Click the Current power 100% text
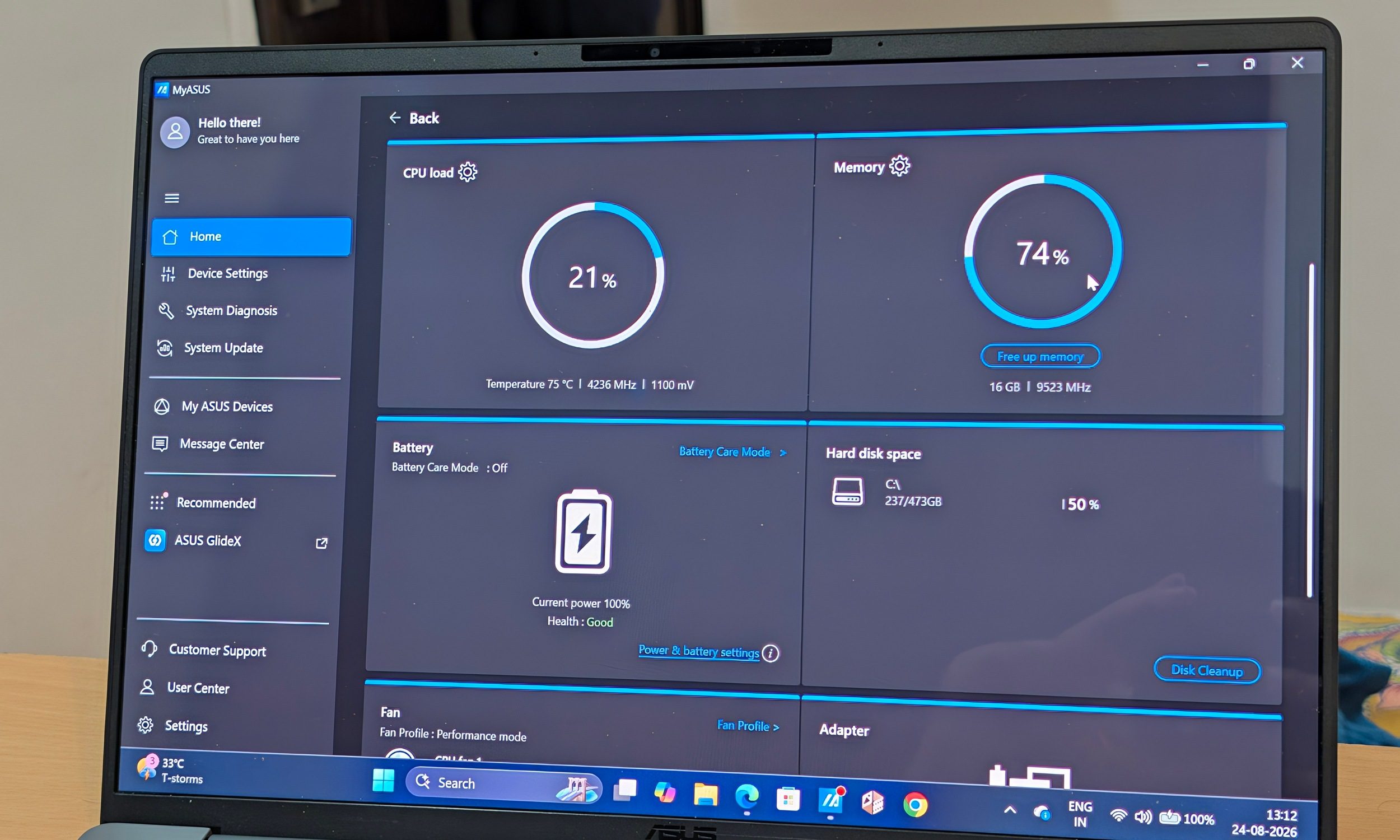 (x=581, y=603)
